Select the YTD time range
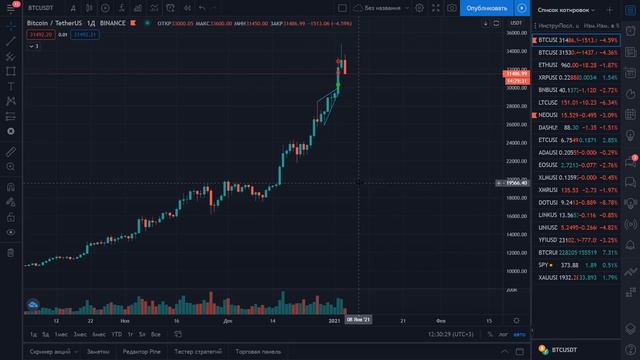 (x=117, y=334)
